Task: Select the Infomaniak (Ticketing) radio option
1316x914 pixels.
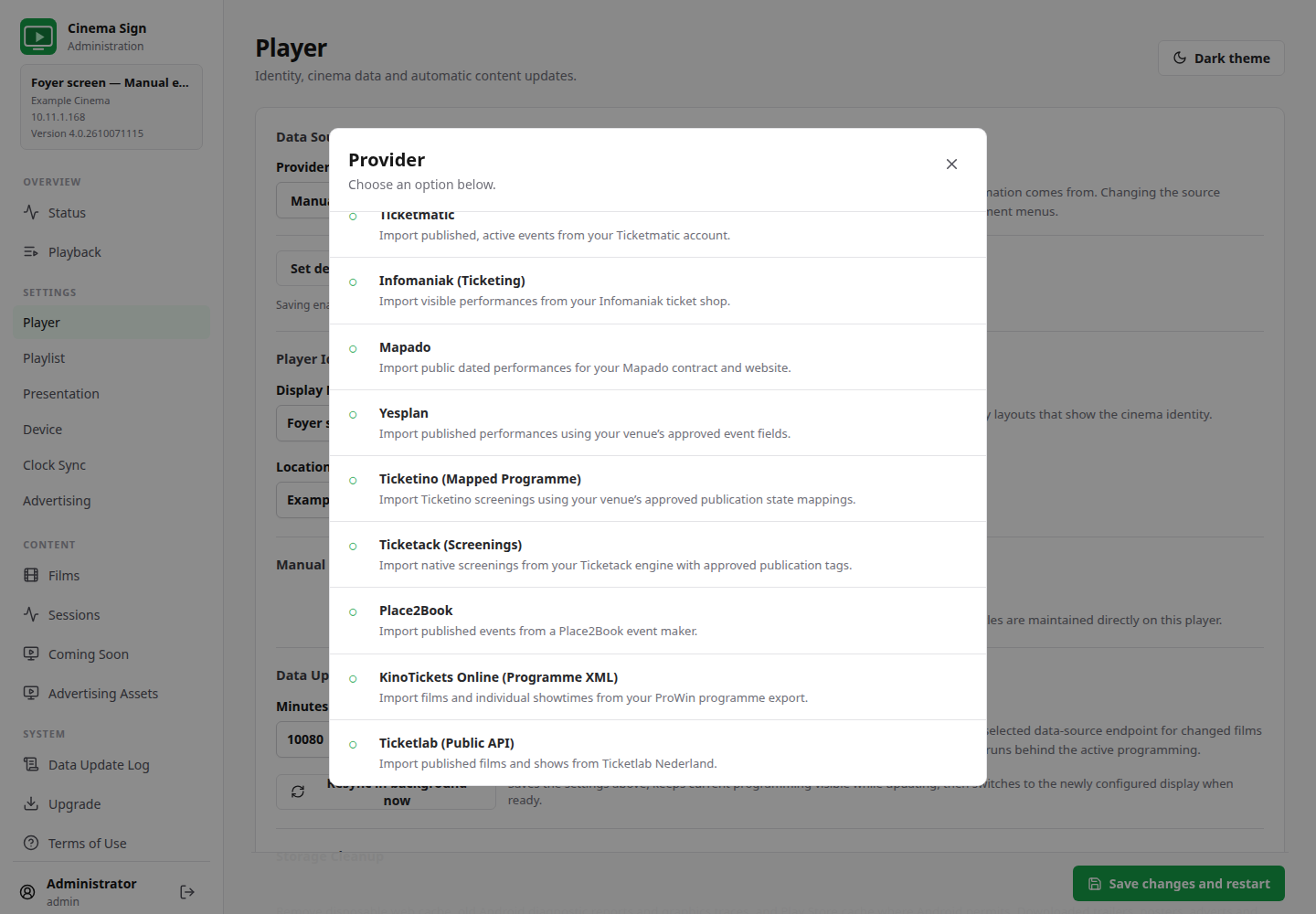Action: [x=353, y=282]
